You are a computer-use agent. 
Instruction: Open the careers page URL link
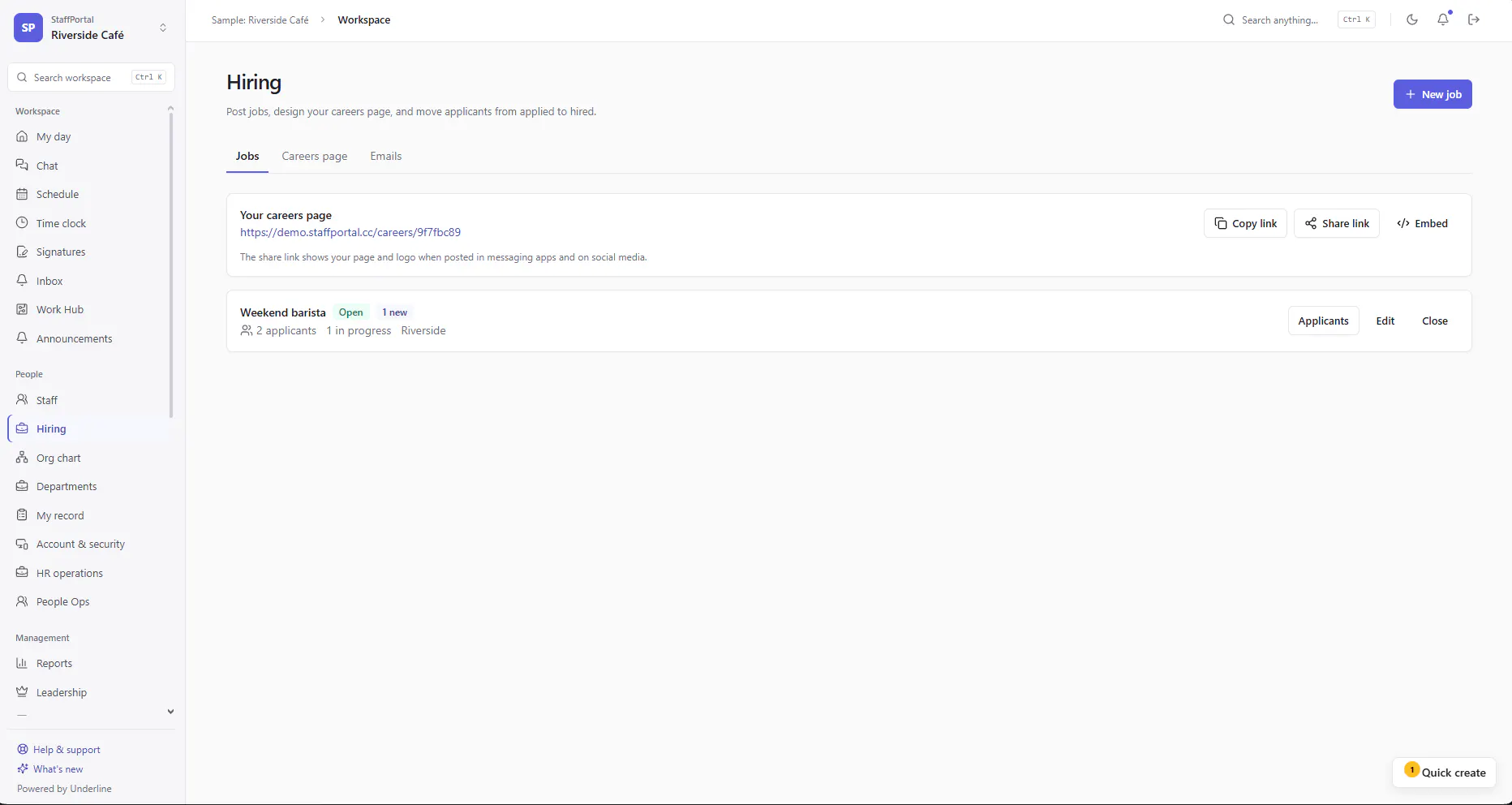click(350, 232)
